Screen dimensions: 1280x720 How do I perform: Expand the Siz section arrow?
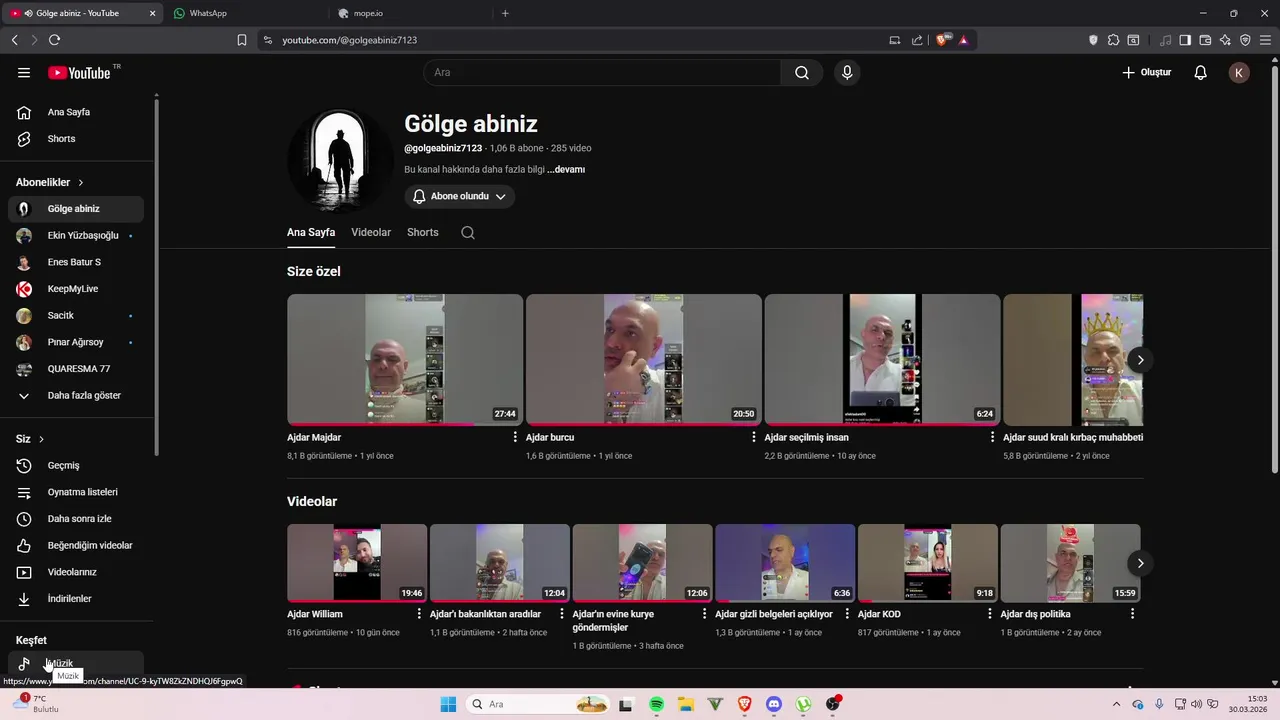tap(41, 439)
